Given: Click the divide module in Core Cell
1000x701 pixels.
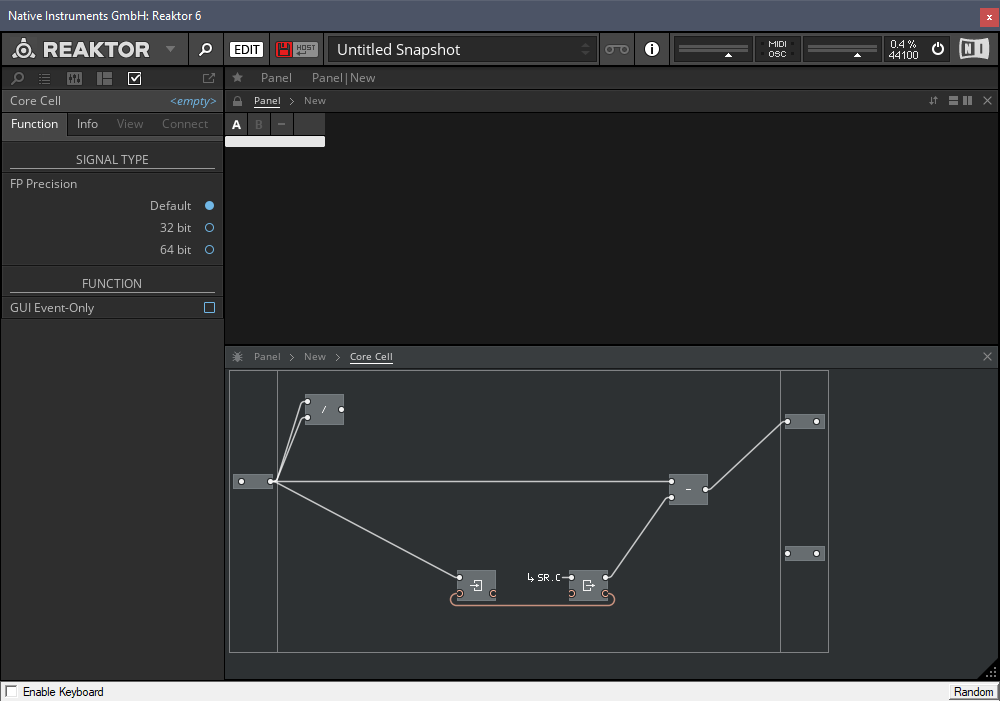Looking at the screenshot, I should click(324, 409).
